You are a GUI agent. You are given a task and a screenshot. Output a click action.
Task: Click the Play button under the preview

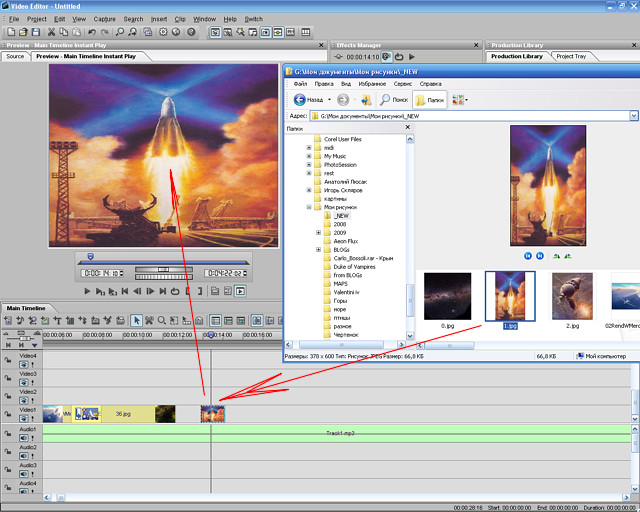(x=87, y=291)
